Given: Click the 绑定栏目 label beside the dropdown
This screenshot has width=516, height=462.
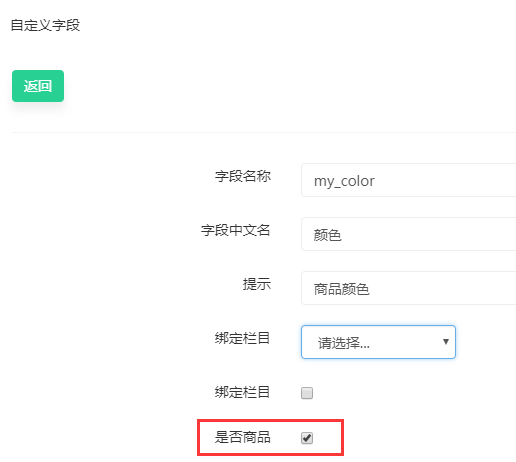Looking at the screenshot, I should click(242, 338).
